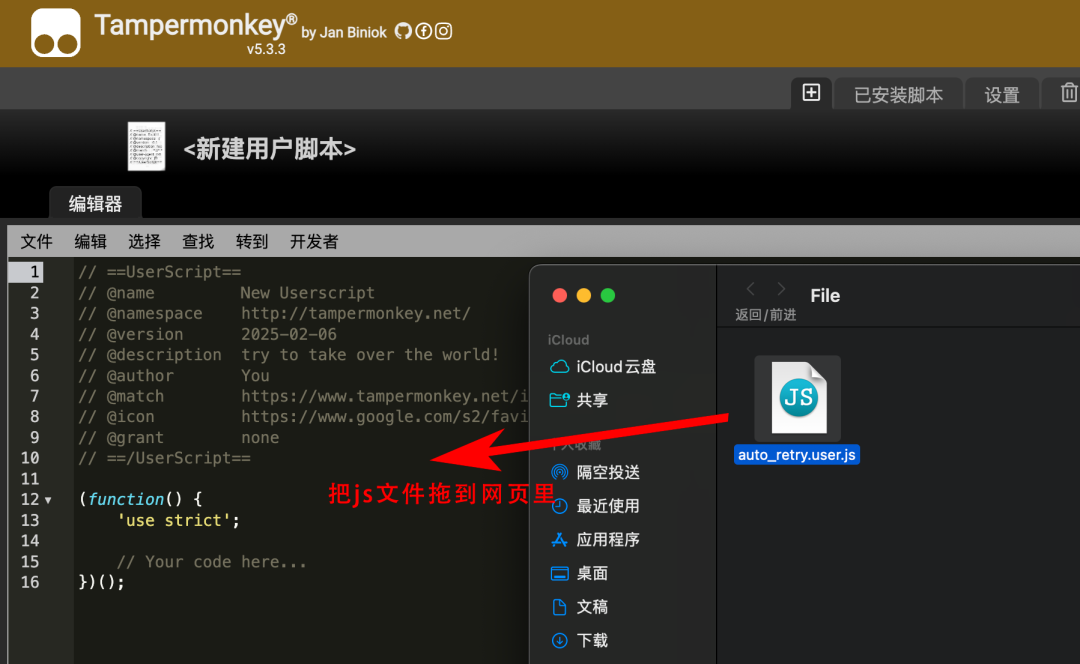Open the 设置 tab
The width and height of the screenshot is (1080, 664).
[x=1001, y=94]
